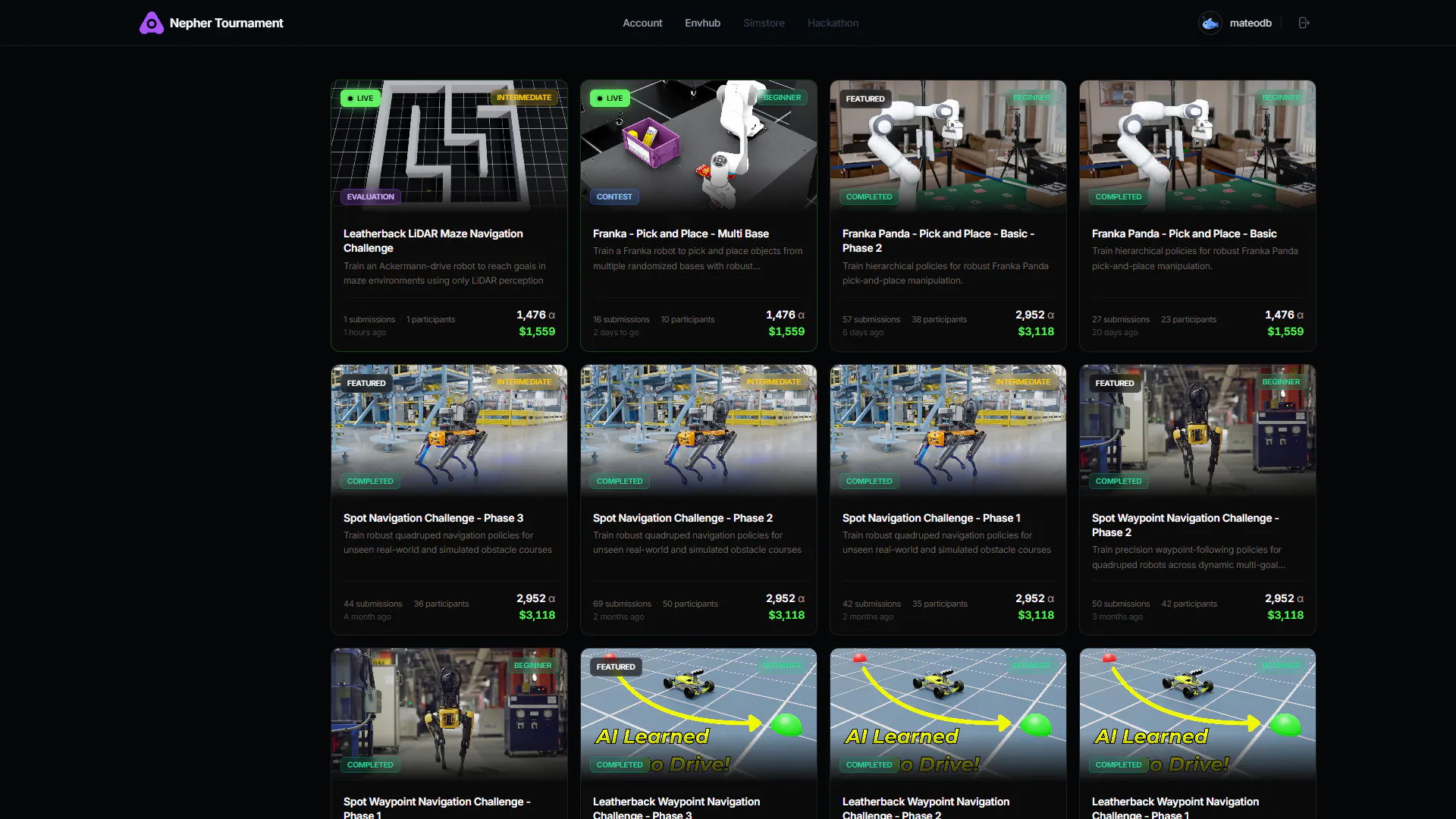Open Franka Panda Pick and Place Basic Phase 2 title
The image size is (1456, 819).
click(938, 240)
